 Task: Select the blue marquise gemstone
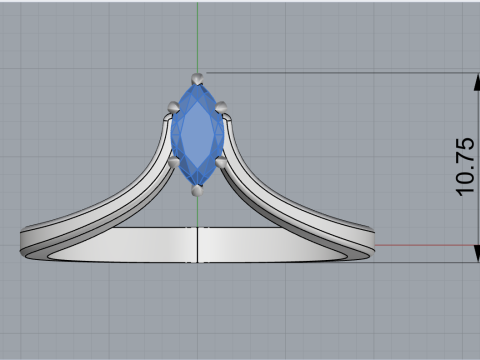[197, 135]
